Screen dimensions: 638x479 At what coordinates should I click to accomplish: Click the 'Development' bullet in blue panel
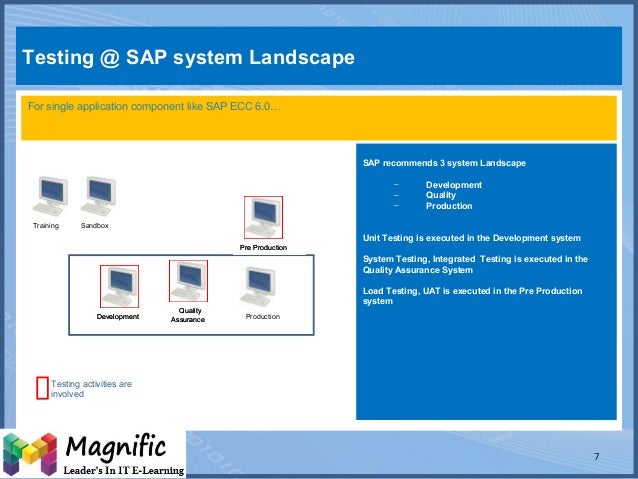pos(454,185)
